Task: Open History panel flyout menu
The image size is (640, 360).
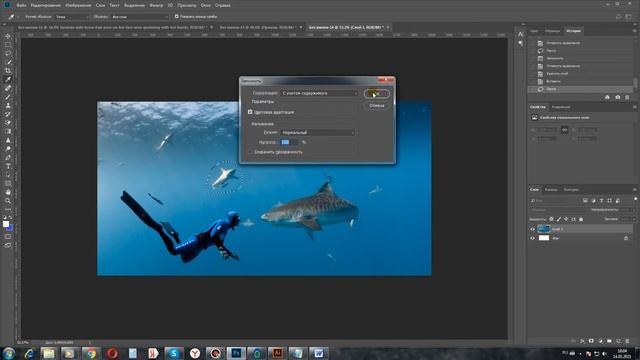Action: click(635, 31)
